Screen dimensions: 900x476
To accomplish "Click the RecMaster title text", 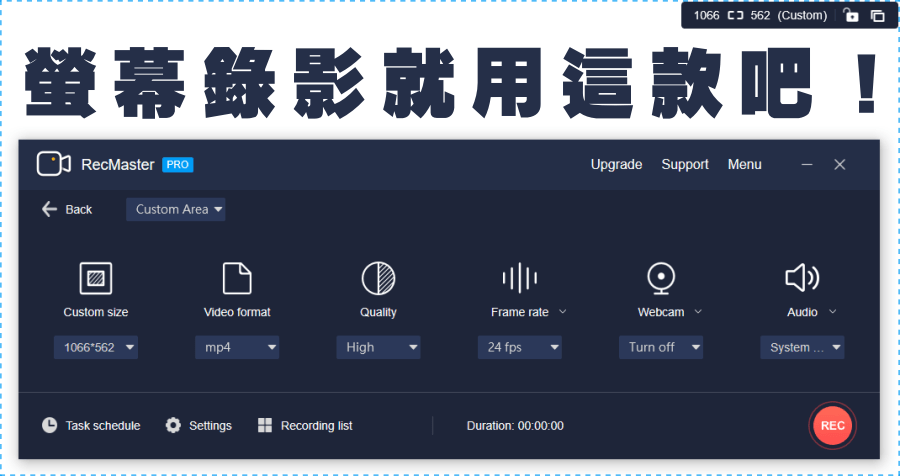I will [x=118, y=165].
